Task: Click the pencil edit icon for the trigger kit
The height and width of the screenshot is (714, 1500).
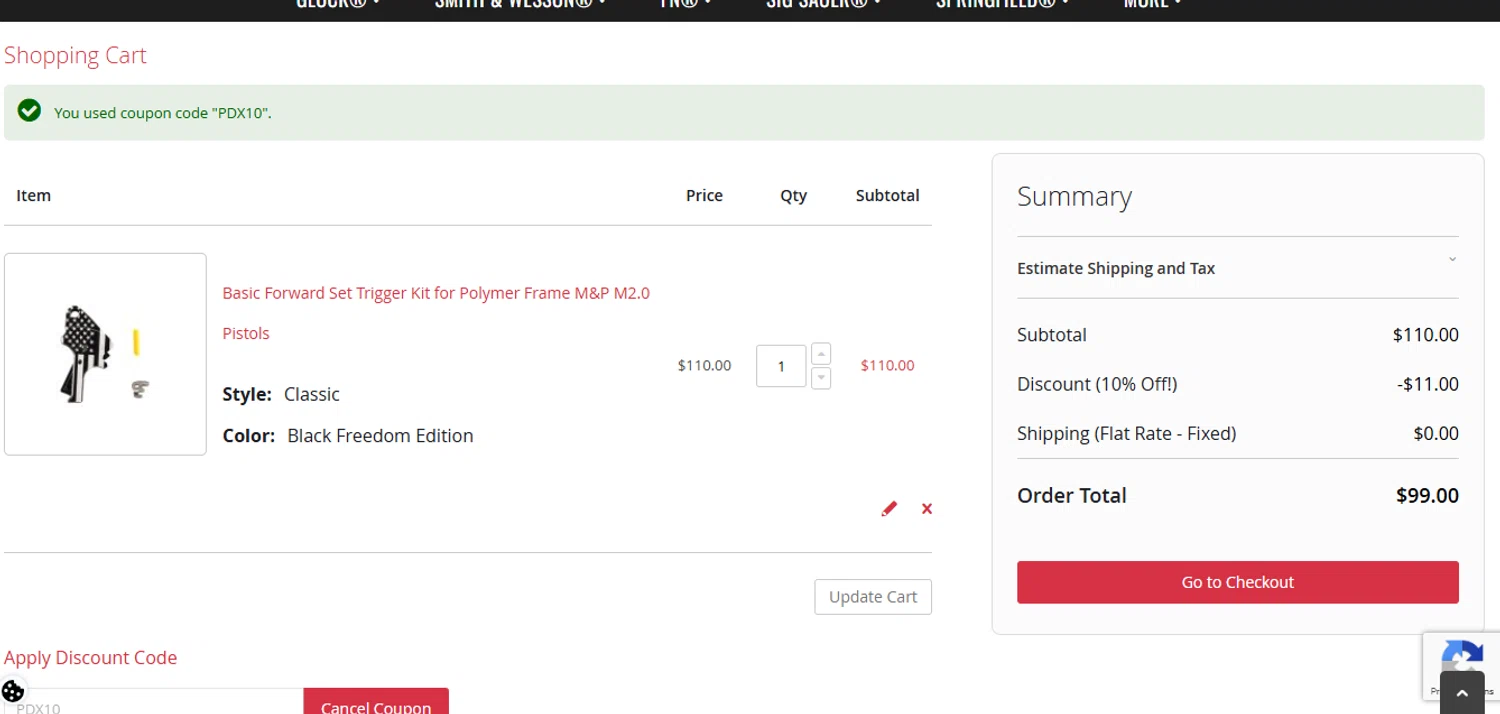Action: coord(889,509)
